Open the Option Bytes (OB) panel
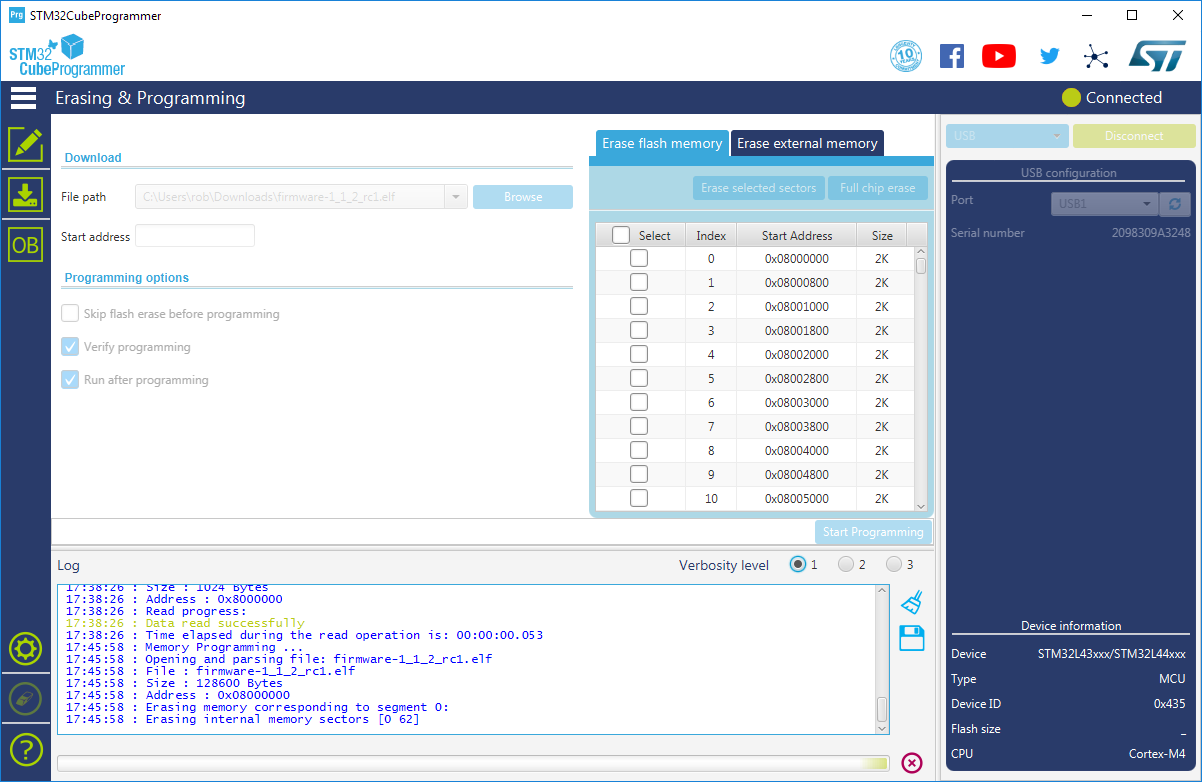This screenshot has width=1202, height=782. 26,245
